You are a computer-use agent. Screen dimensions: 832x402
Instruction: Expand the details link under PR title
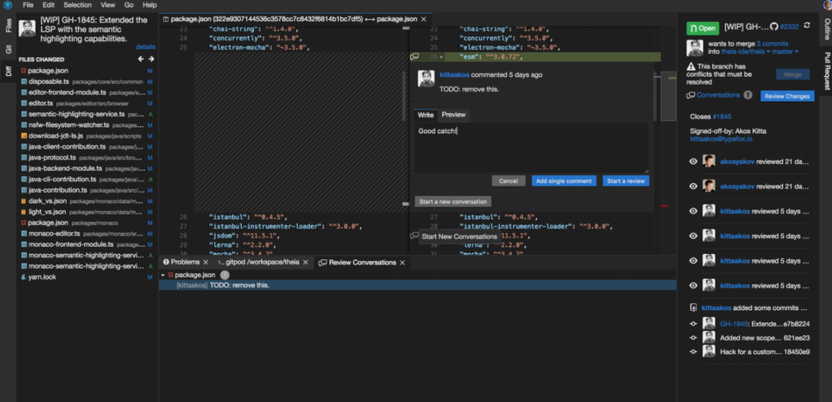click(x=145, y=47)
